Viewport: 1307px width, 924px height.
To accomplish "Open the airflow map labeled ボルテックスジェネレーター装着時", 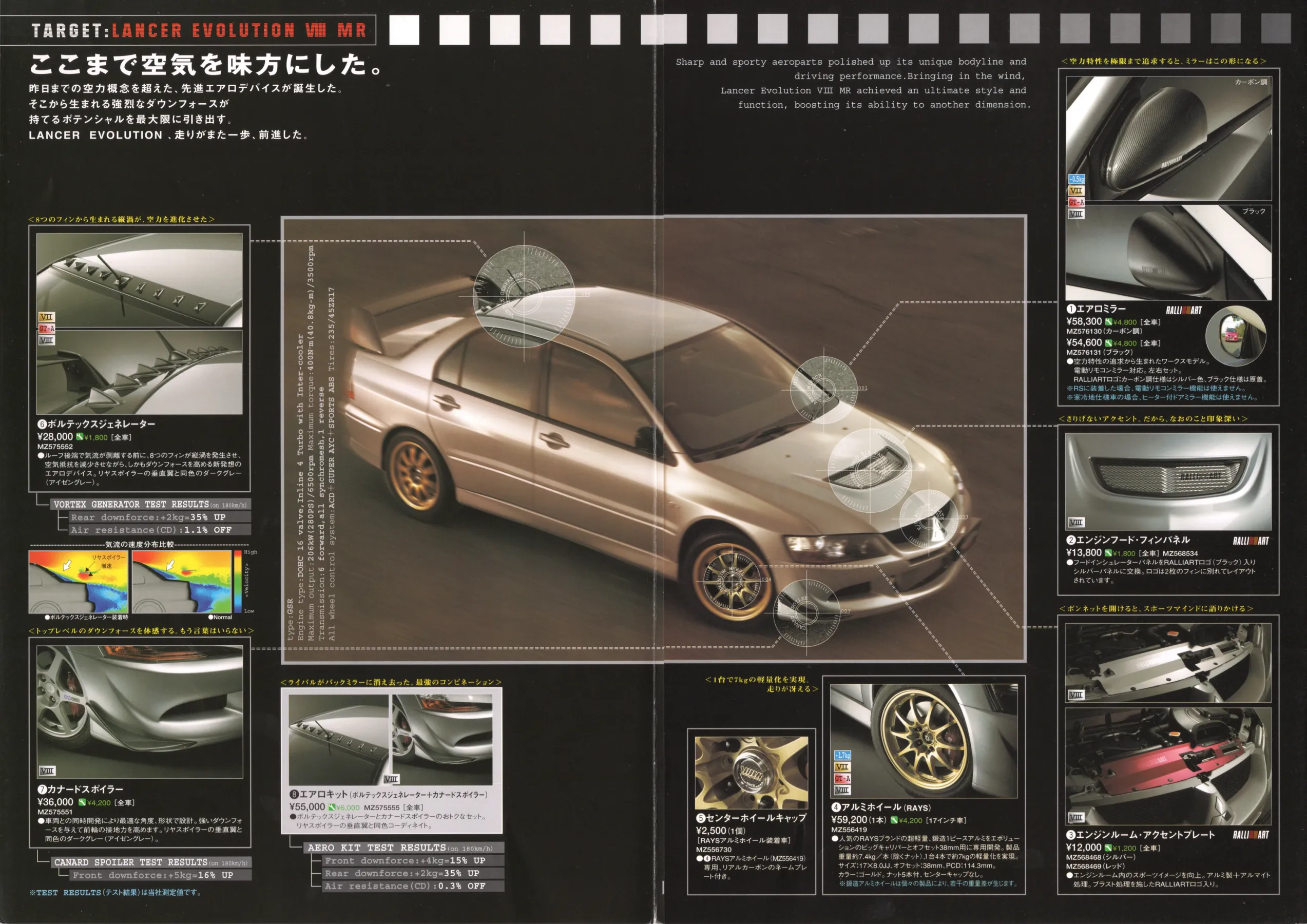I will click(79, 582).
